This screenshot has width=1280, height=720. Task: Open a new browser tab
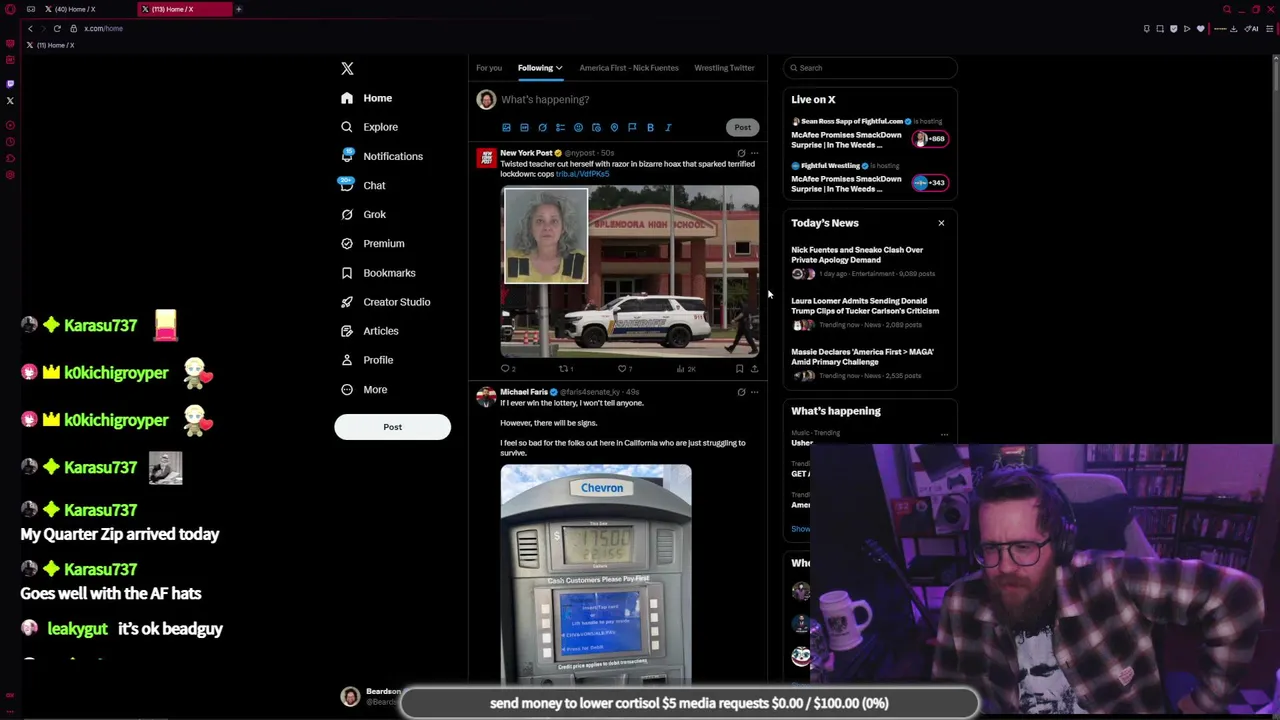(x=239, y=9)
